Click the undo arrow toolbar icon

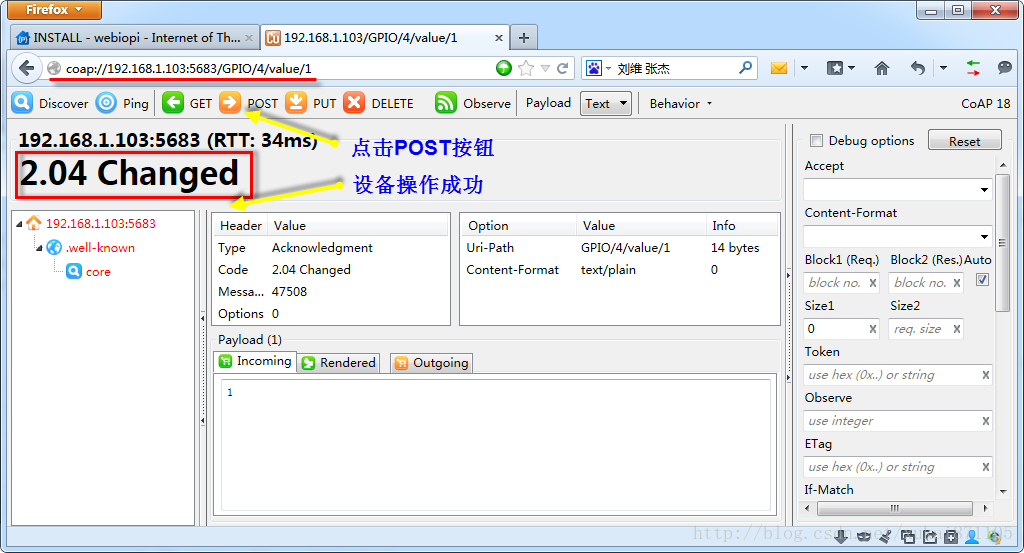tap(918, 68)
